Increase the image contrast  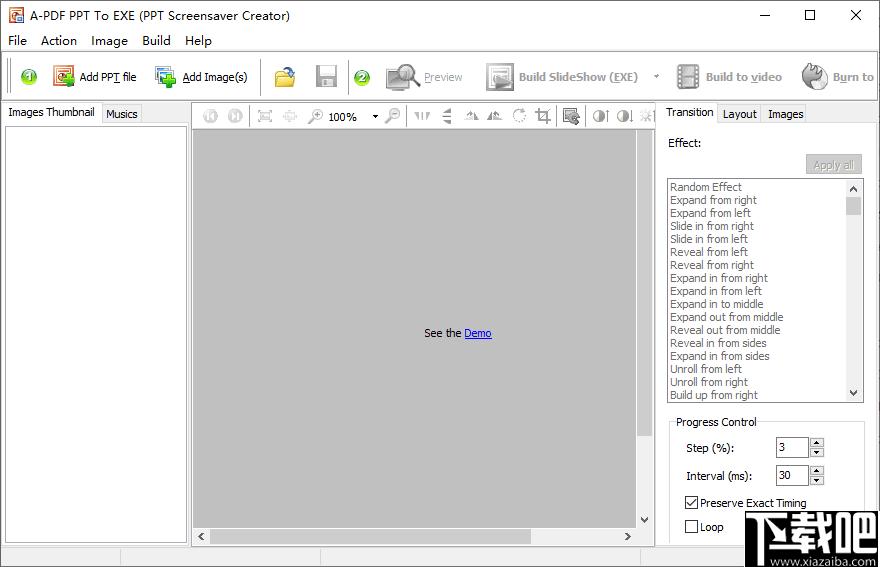[601, 116]
